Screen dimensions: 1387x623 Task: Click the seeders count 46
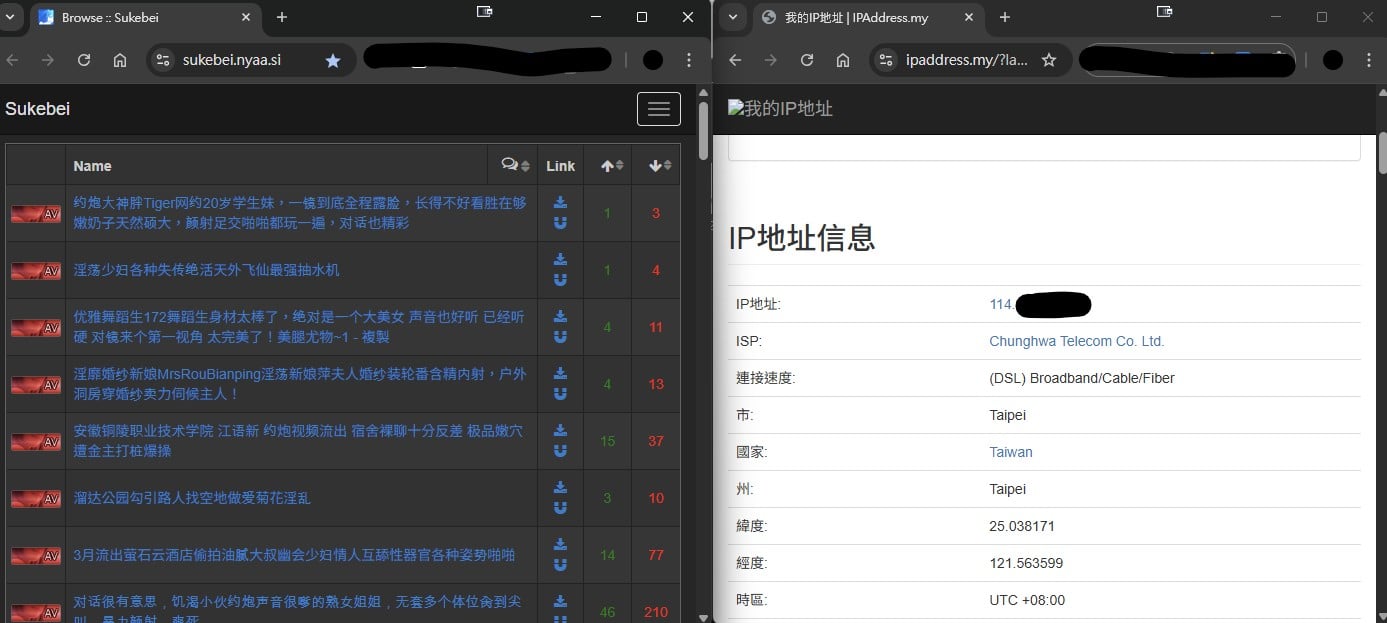pyautogui.click(x=607, y=612)
